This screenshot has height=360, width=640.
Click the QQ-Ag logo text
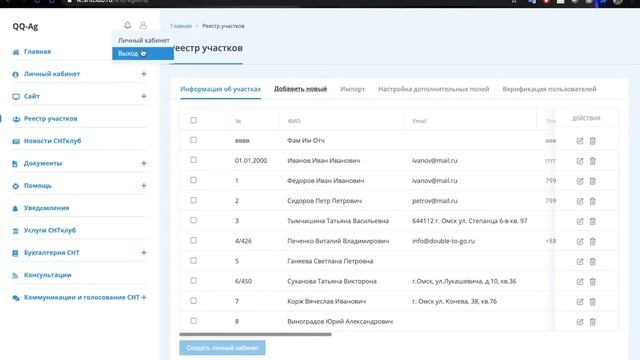coord(25,27)
